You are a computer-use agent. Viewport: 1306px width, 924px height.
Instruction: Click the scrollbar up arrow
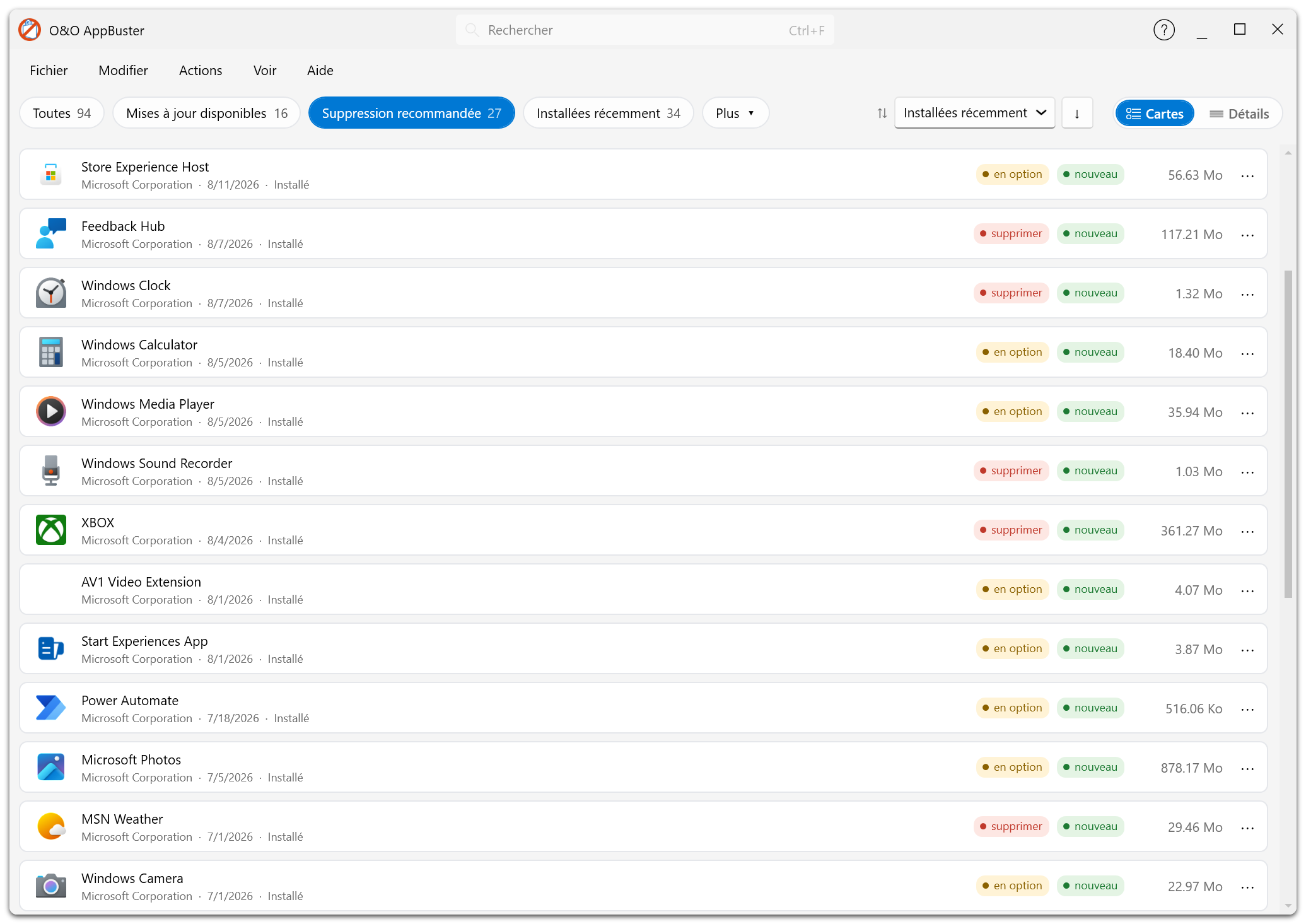coord(1288,153)
